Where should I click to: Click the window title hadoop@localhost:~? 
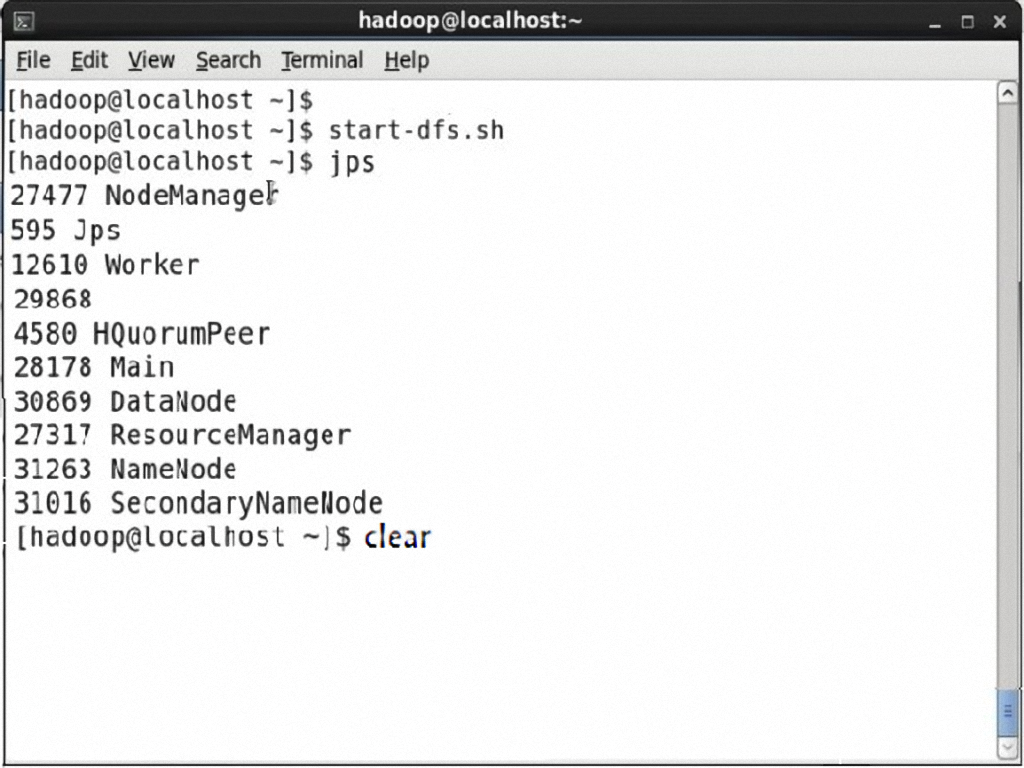click(470, 21)
